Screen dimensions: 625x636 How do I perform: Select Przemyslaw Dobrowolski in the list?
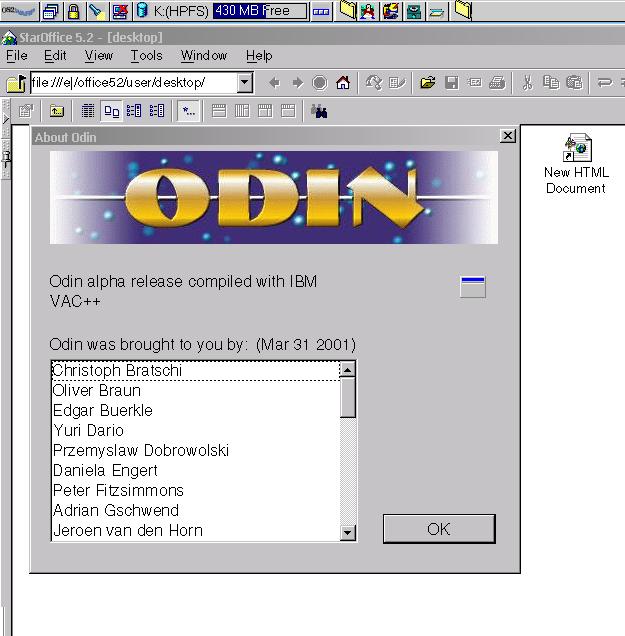pyautogui.click(x=196, y=450)
